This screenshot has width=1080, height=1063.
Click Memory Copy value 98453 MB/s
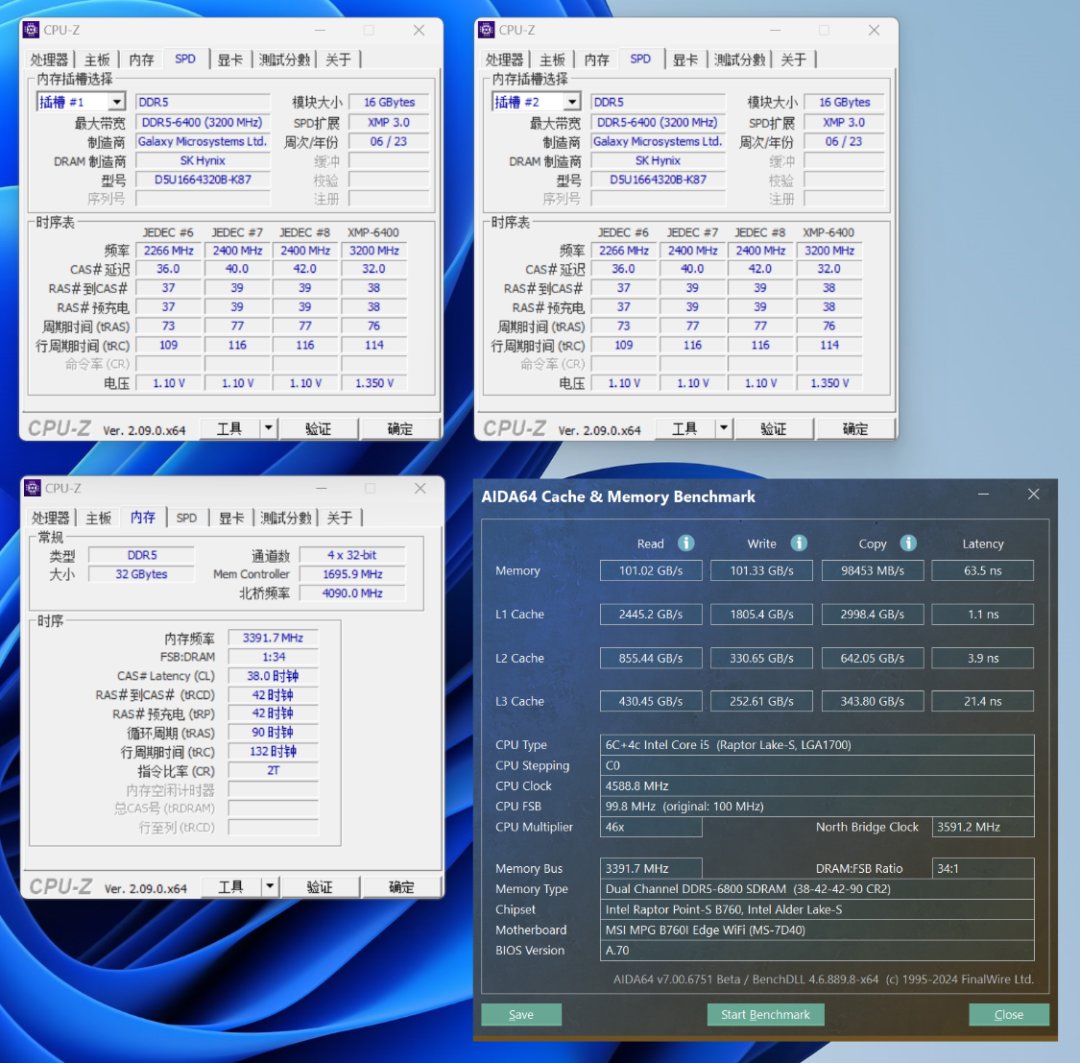click(873, 570)
